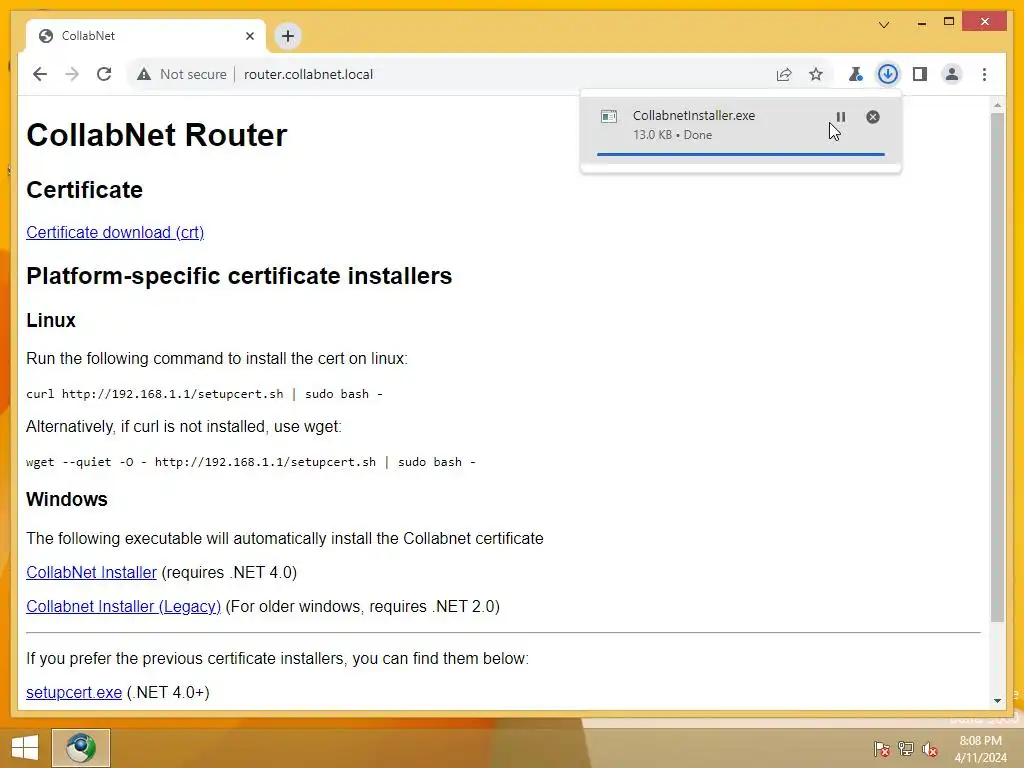This screenshot has height=768, width=1024.
Task: Open the network tray icon
Action: [x=906, y=748]
